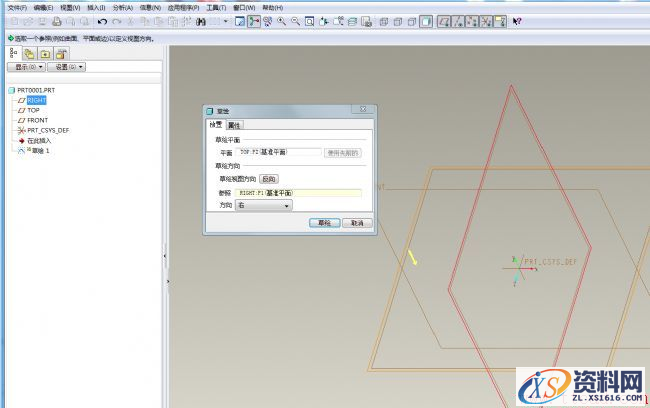This screenshot has height=408, width=650.
Task: Expand the 显示 dropdown in model tree
Action: click(x=27, y=67)
